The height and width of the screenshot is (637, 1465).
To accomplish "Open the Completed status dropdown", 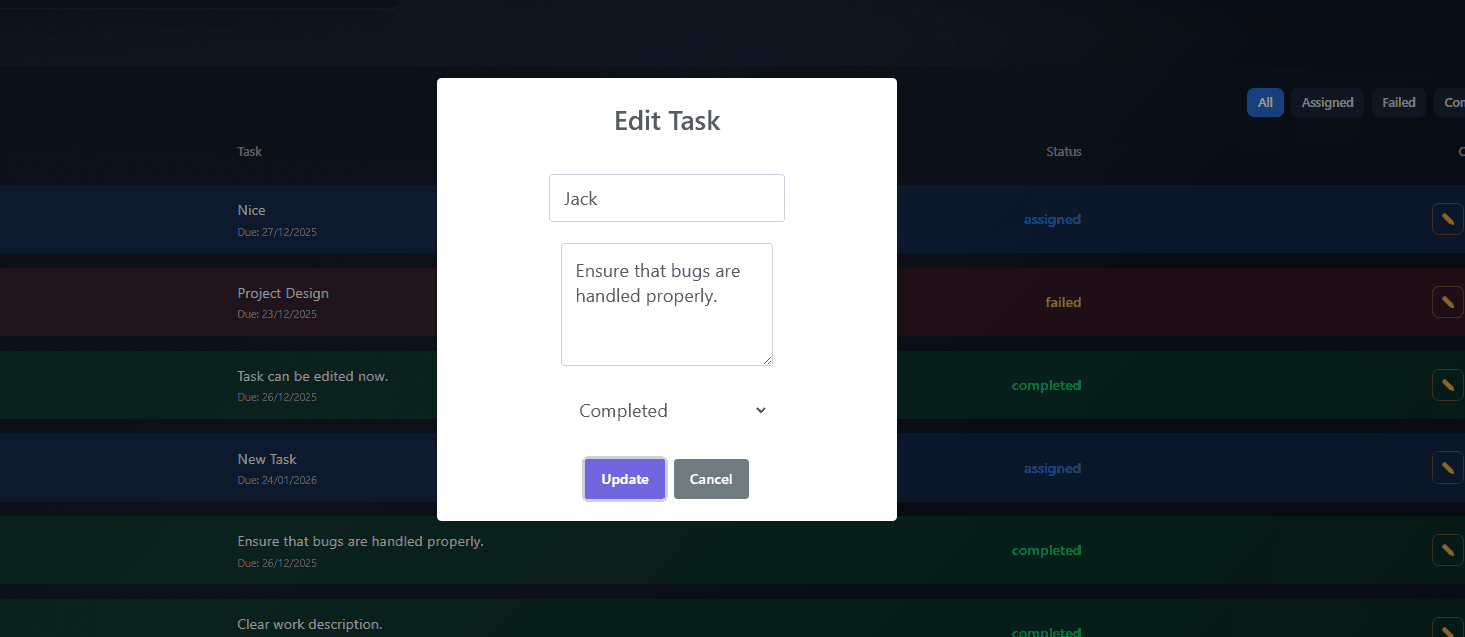I will point(671,411).
